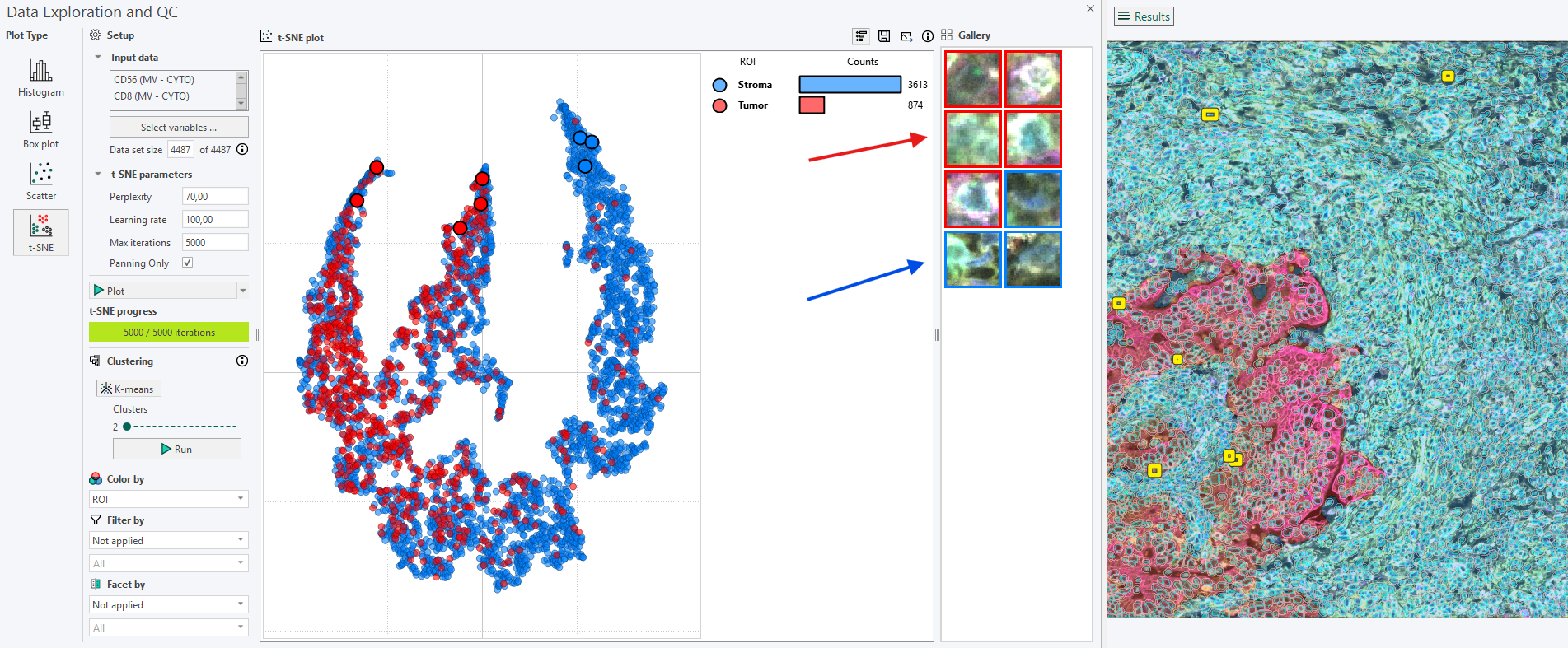Open data set size info icon

point(242,149)
